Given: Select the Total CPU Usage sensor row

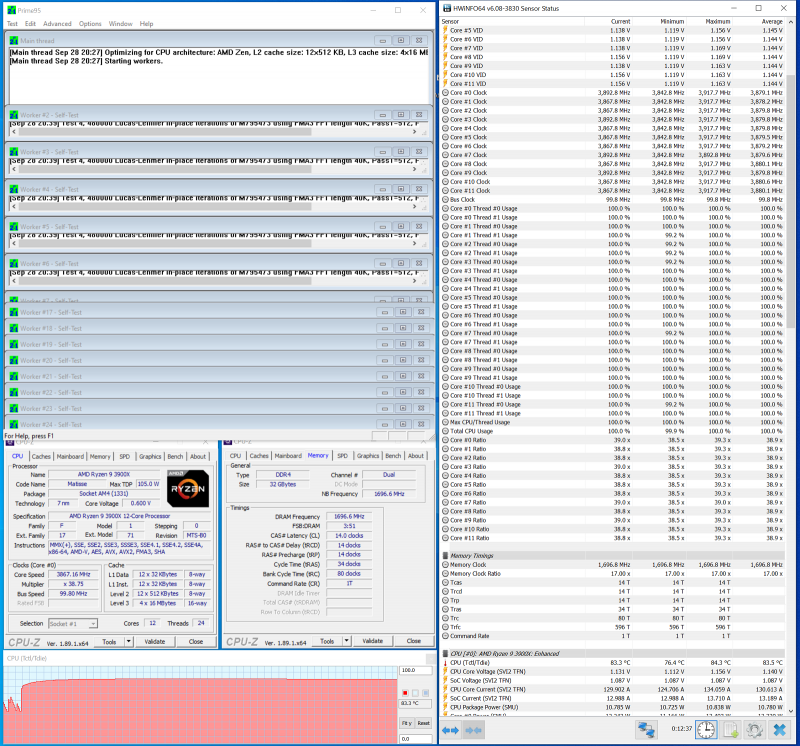Looking at the screenshot, I should (613, 431).
